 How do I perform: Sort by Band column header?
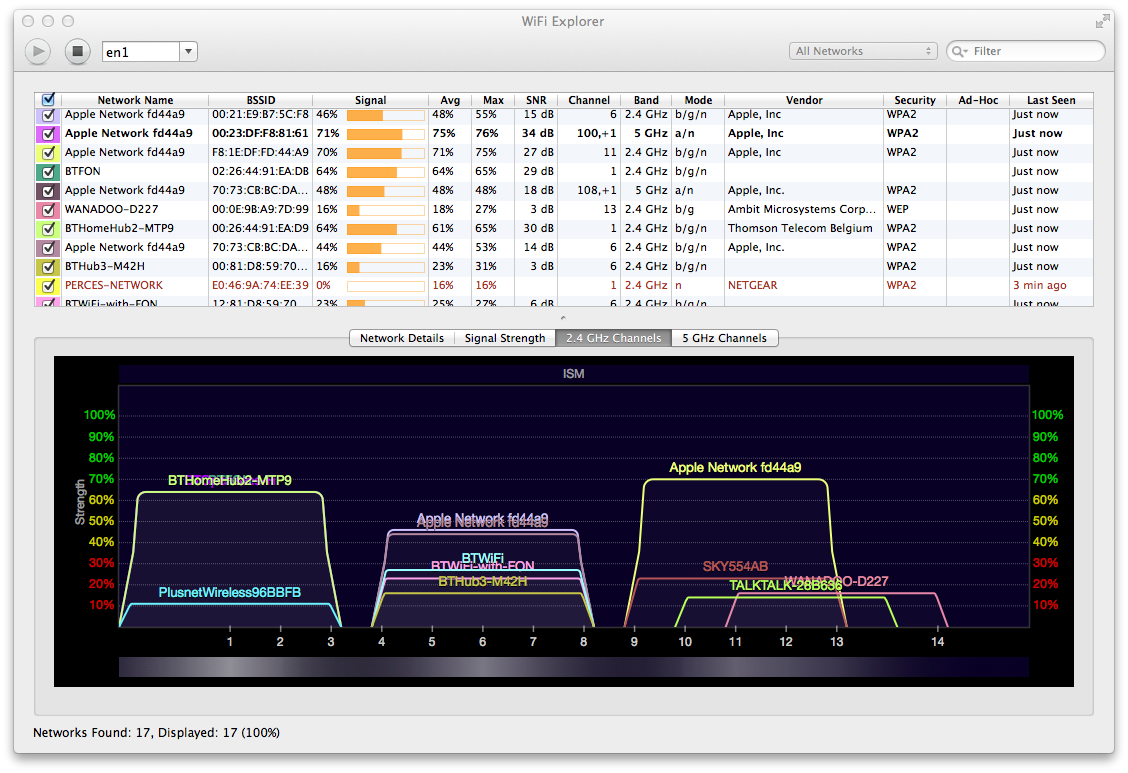pos(646,100)
